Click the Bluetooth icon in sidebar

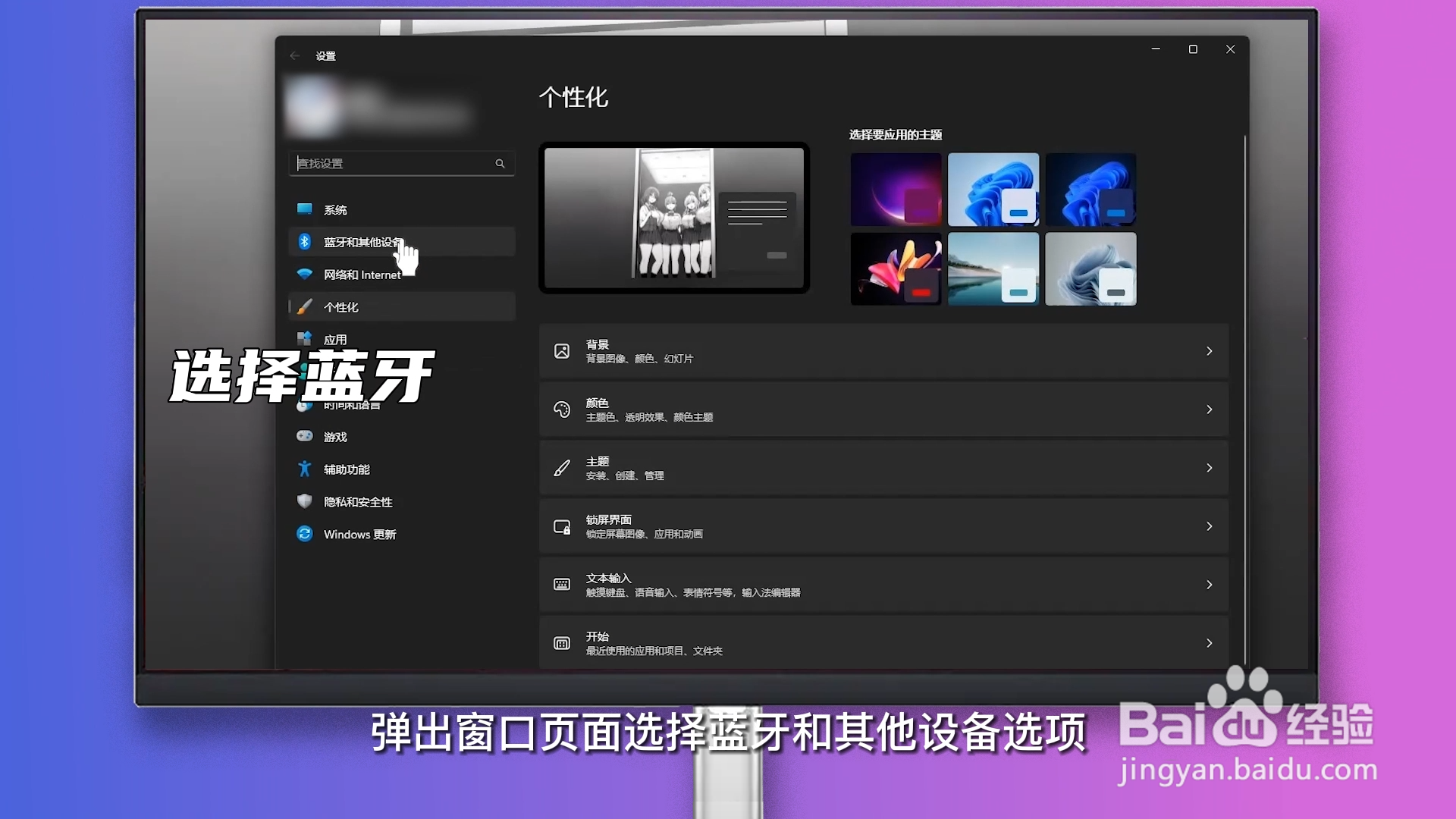tap(305, 241)
